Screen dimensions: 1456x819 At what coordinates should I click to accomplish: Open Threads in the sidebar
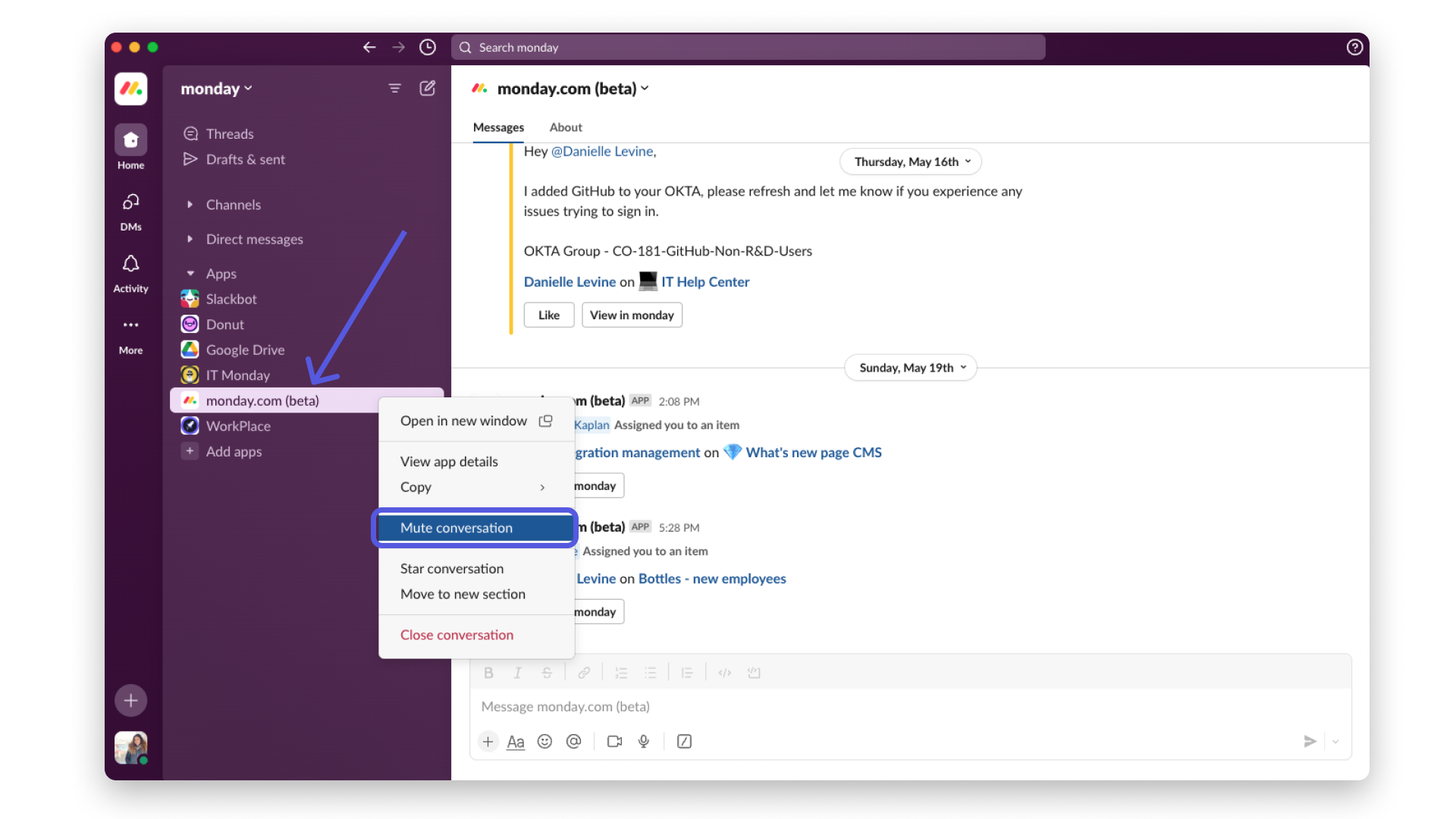coord(230,134)
